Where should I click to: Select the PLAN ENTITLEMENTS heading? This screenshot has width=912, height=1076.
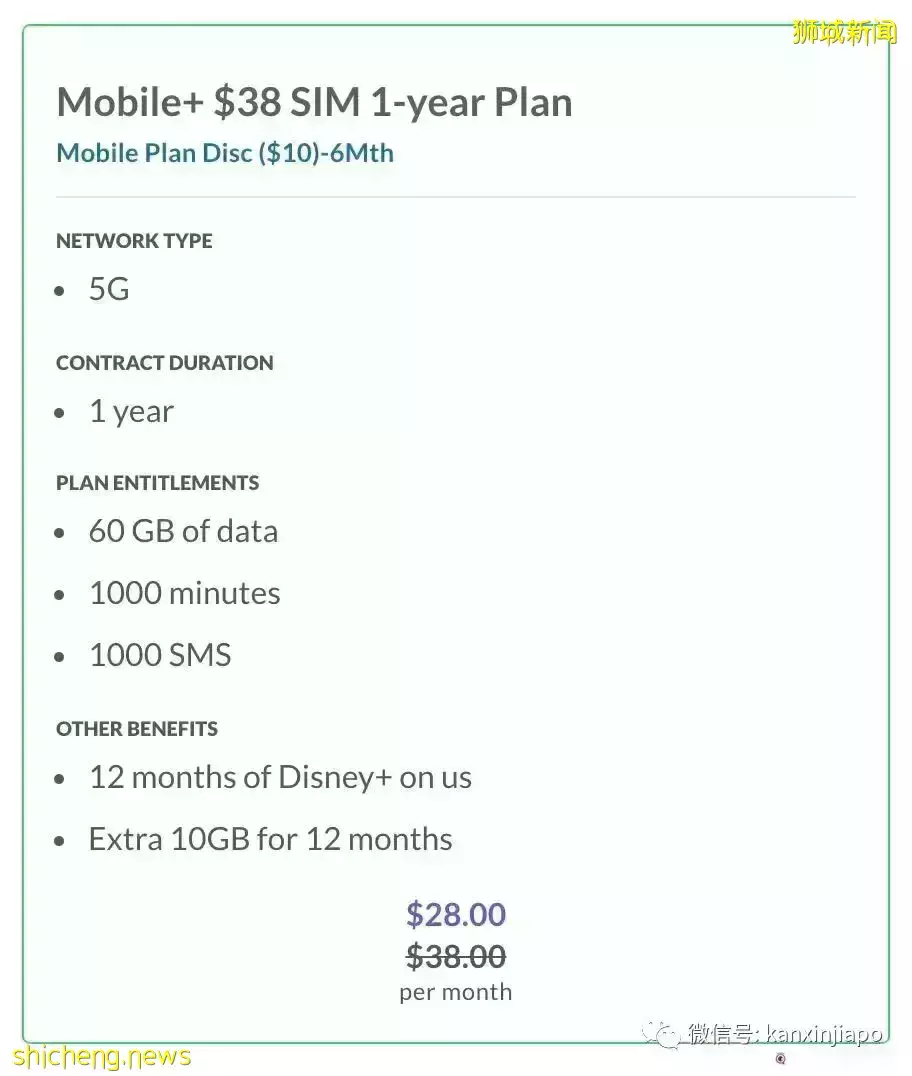point(158,483)
